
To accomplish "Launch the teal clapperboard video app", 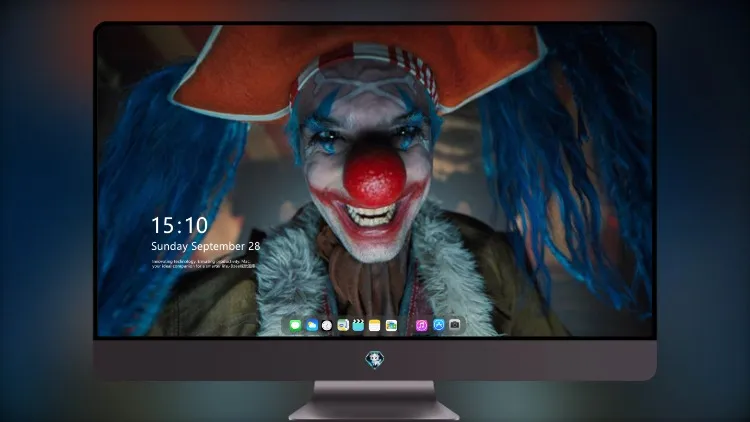I will point(358,326).
